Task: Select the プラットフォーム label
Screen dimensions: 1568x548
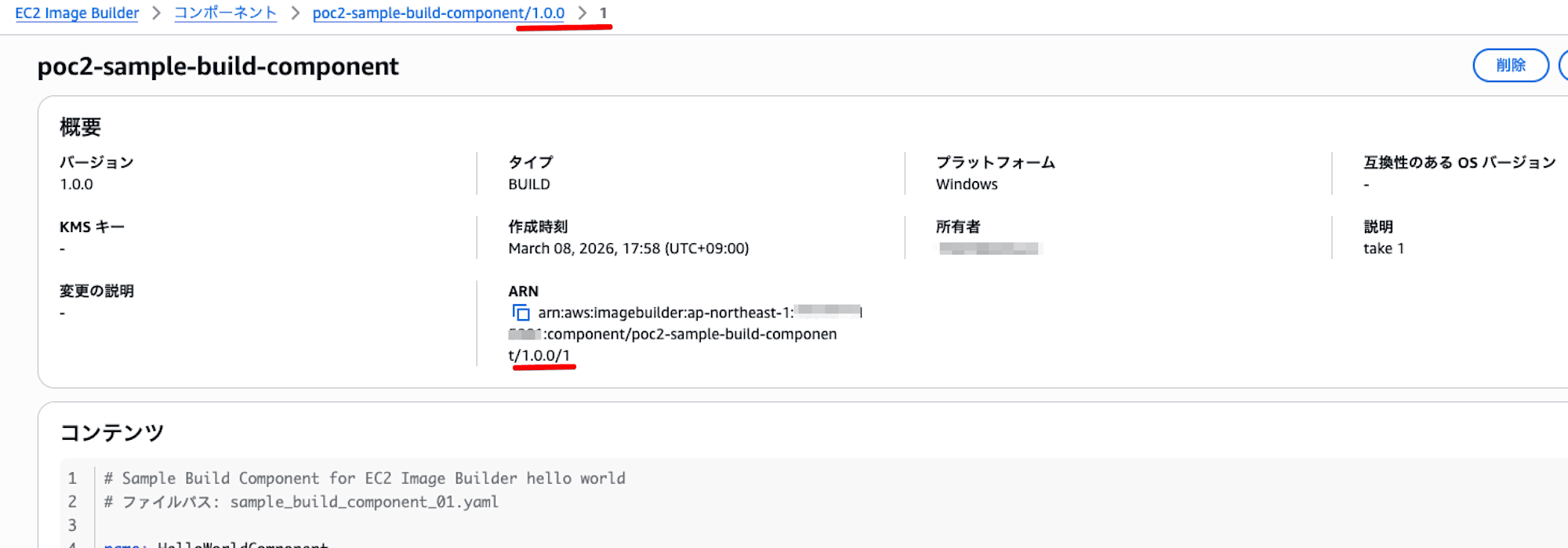Action: point(996,162)
